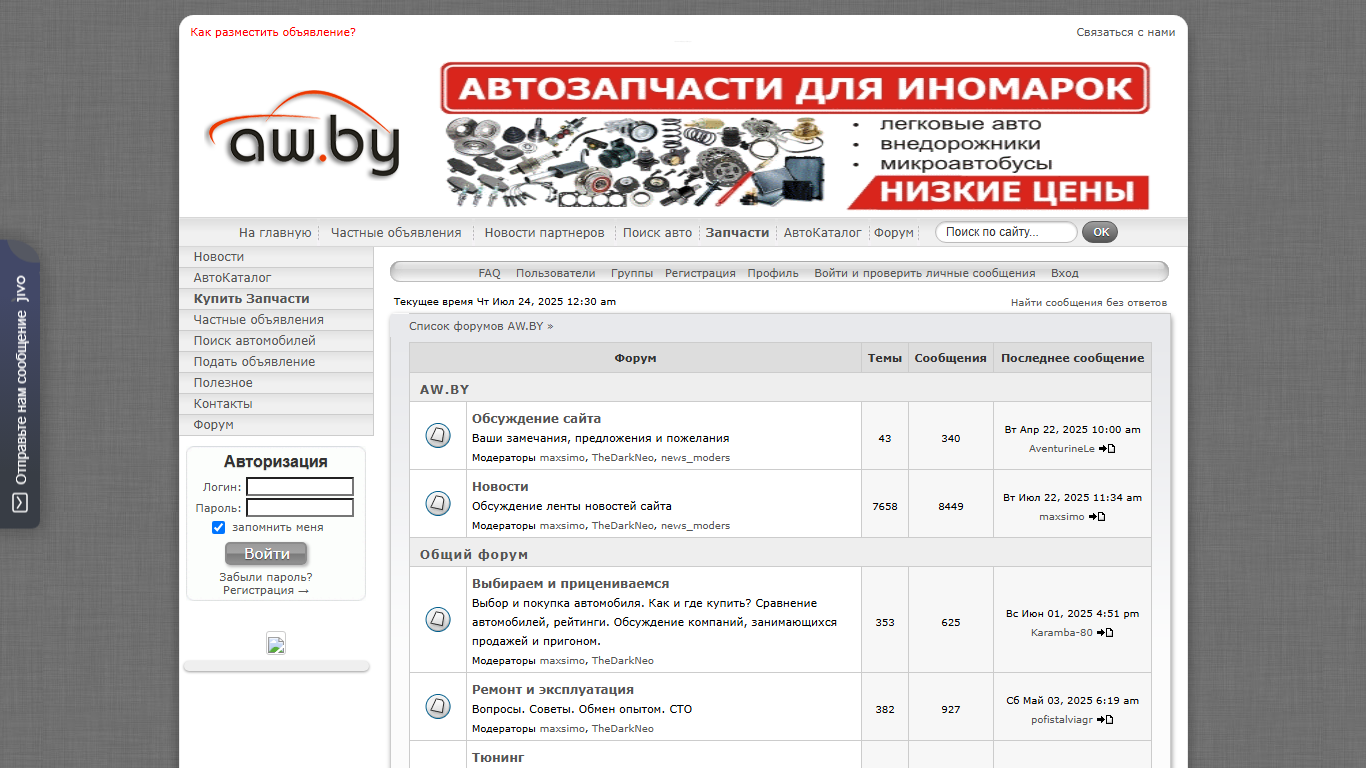The width and height of the screenshot is (1366, 768).
Task: Select Частные объявления in left sidebar
Action: click(x=276, y=320)
